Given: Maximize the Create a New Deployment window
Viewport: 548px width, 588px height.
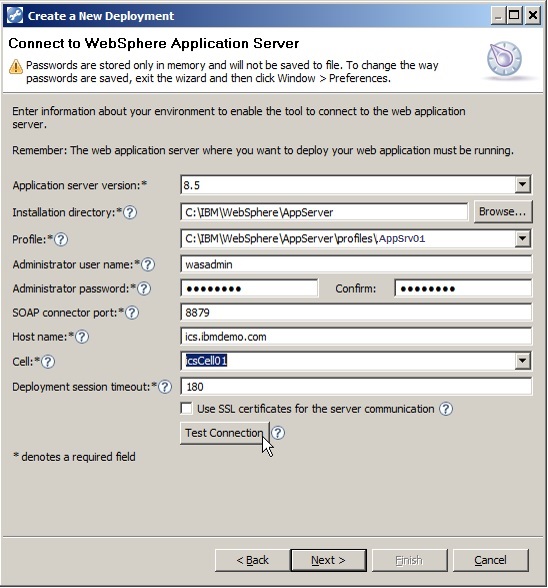Looking at the screenshot, I should (514, 16).
